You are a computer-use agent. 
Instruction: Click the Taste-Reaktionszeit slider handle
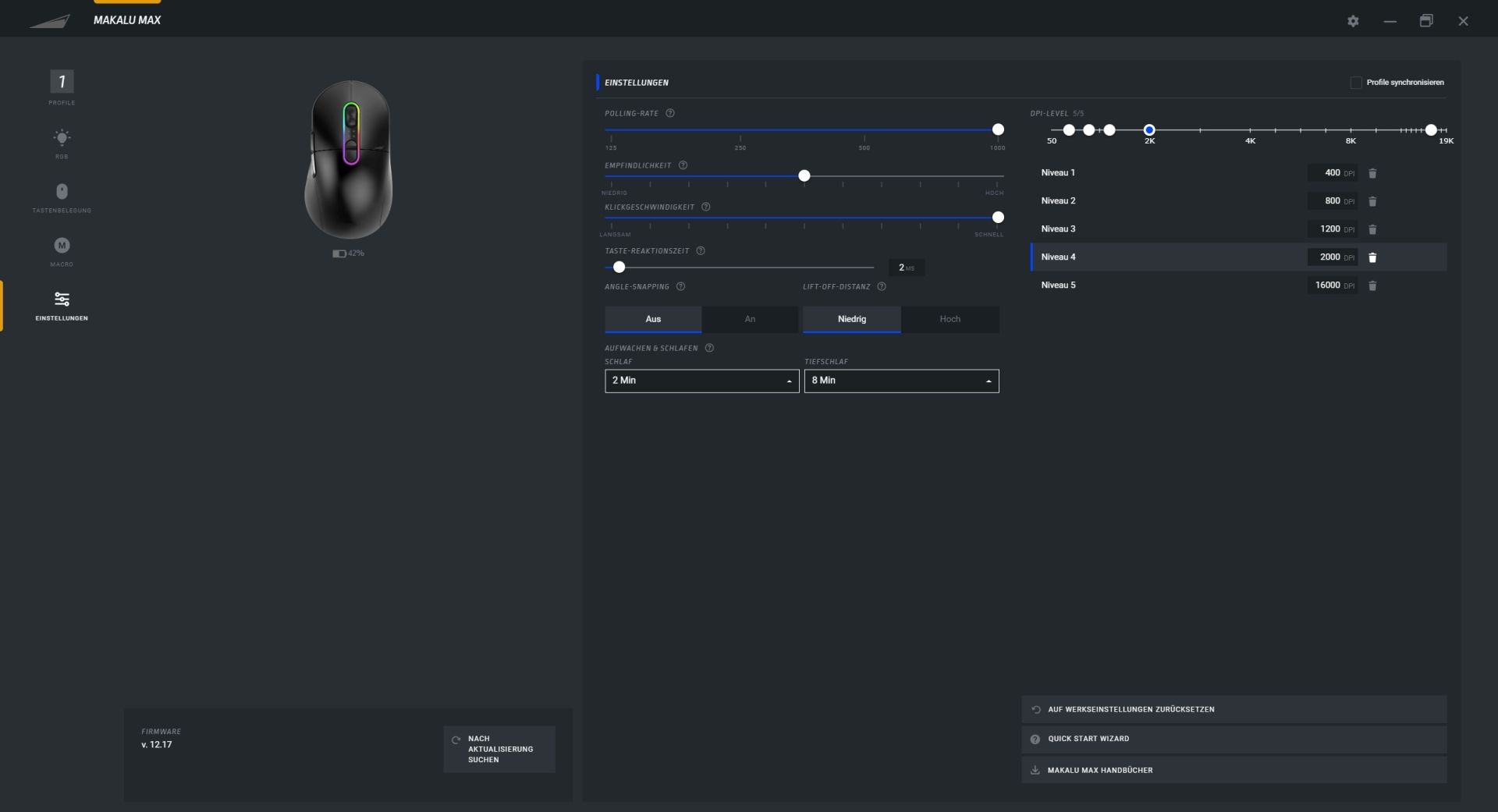tap(619, 267)
